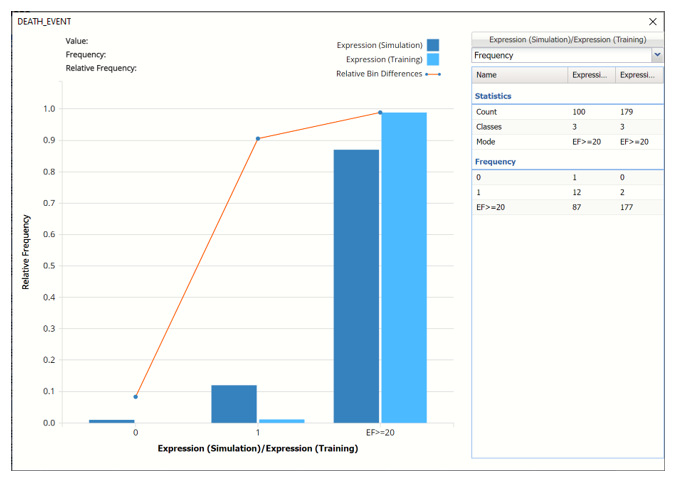
Task: Close the DEATH_EVENT dialog window
Action: tap(653, 21)
